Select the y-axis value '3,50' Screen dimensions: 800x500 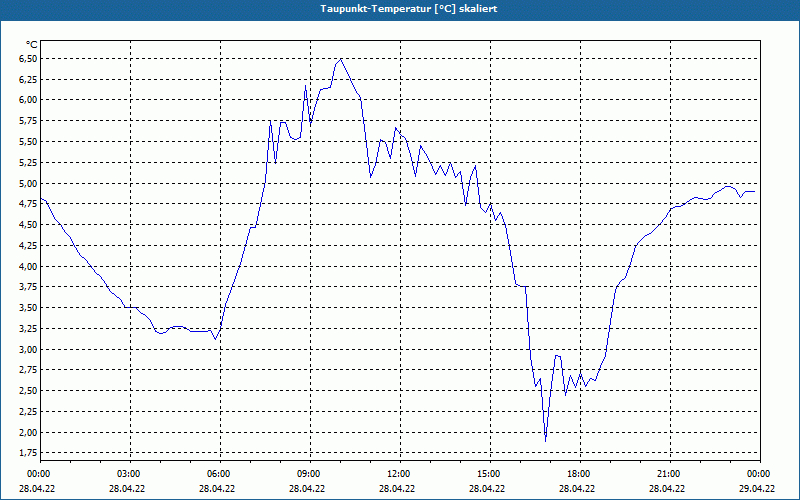28,308
